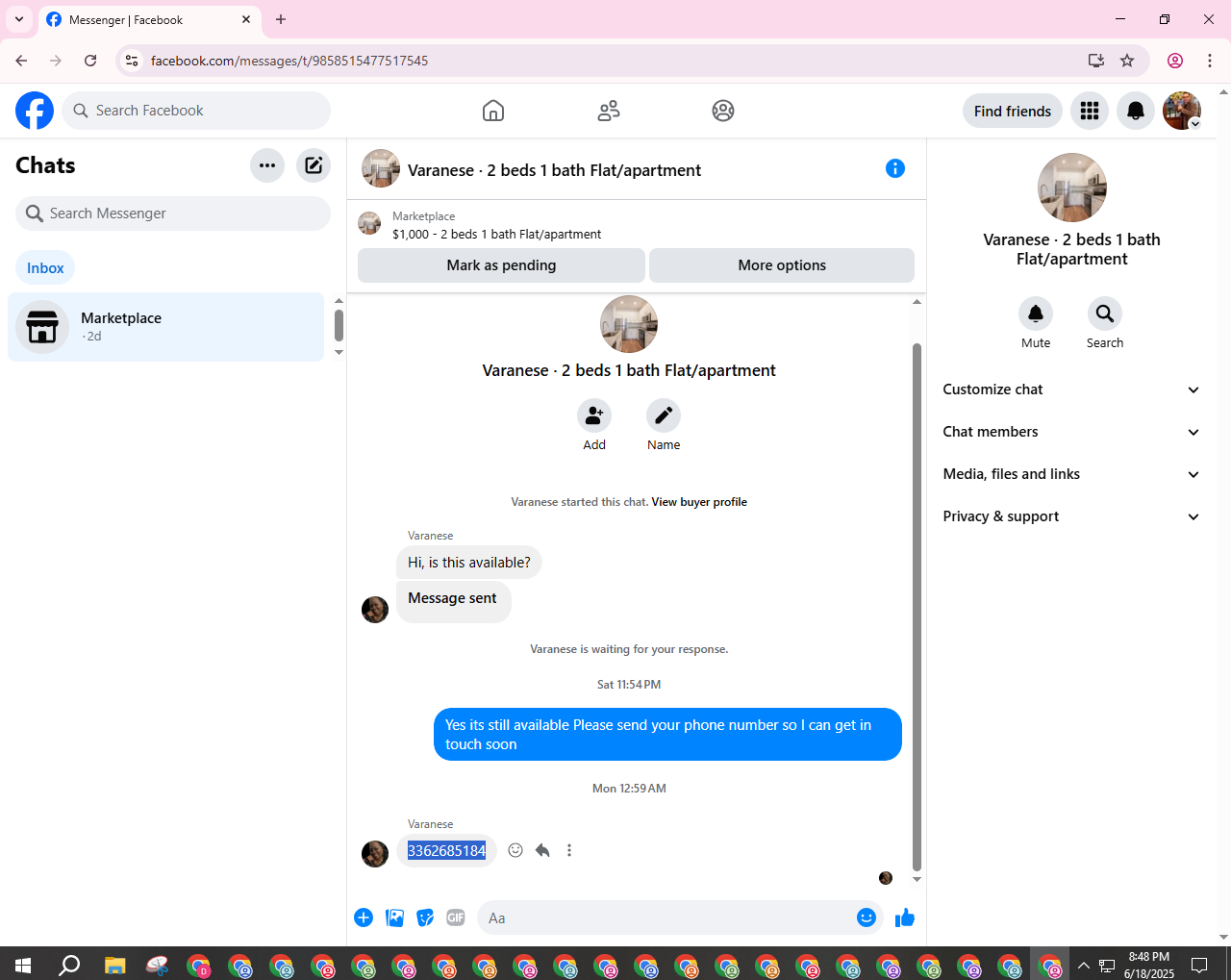The image size is (1231, 980).
Task: Open View buyer profile link
Action: (699, 502)
